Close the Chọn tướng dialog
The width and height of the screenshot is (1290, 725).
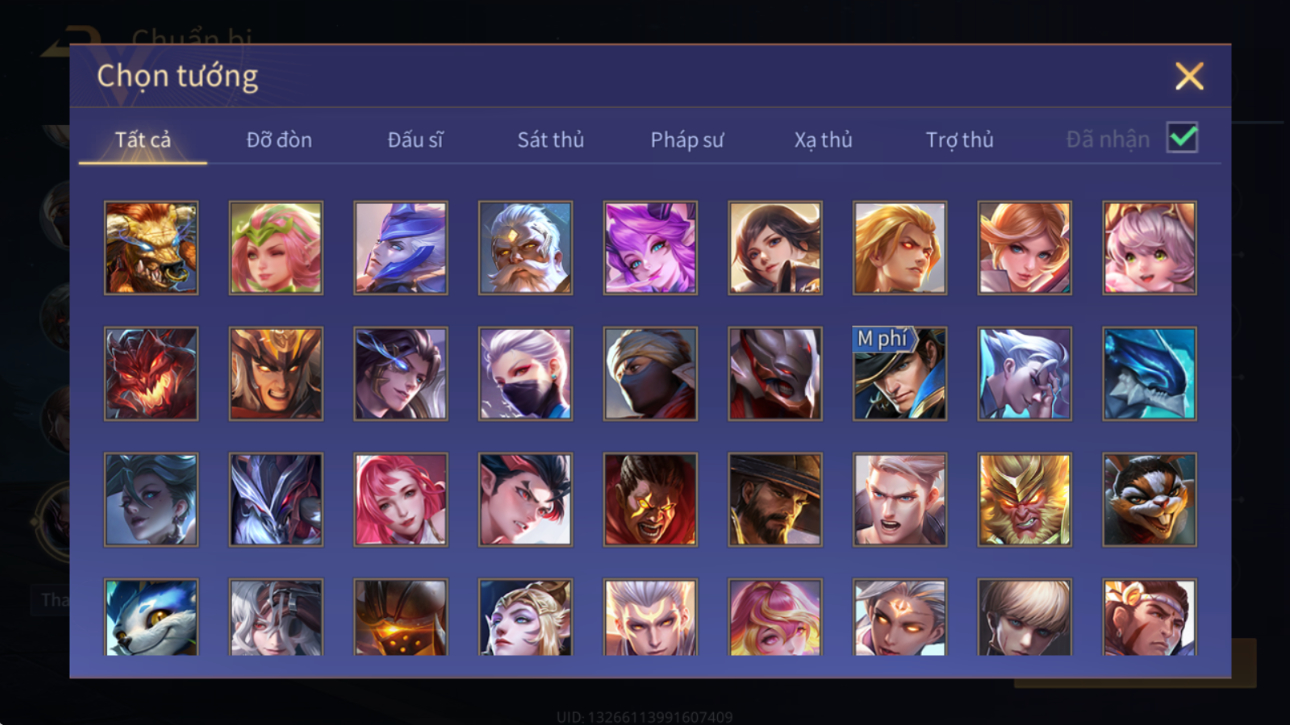[1189, 76]
